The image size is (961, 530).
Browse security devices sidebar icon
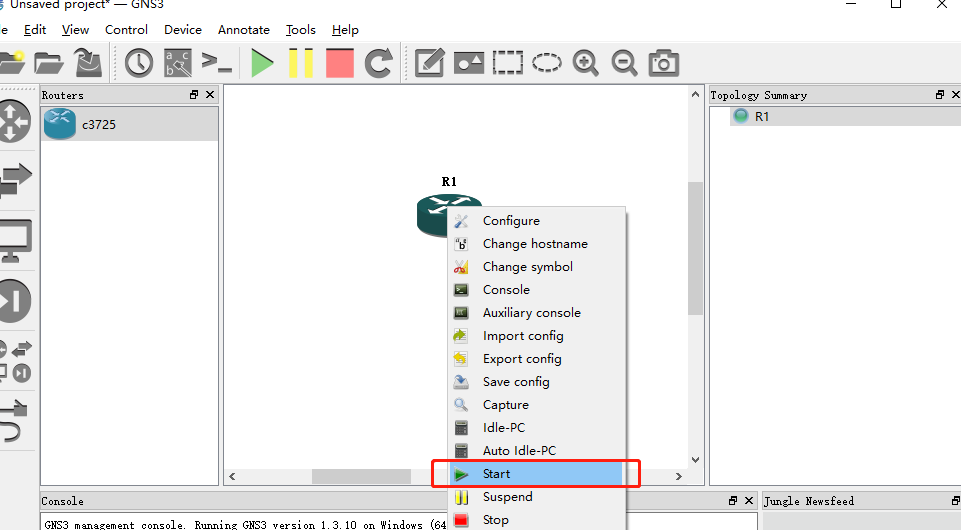click(x=15, y=301)
